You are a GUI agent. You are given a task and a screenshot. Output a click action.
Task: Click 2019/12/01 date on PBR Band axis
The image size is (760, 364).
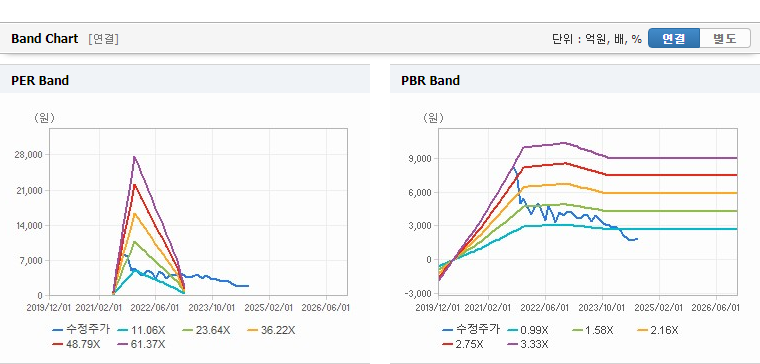point(439,308)
